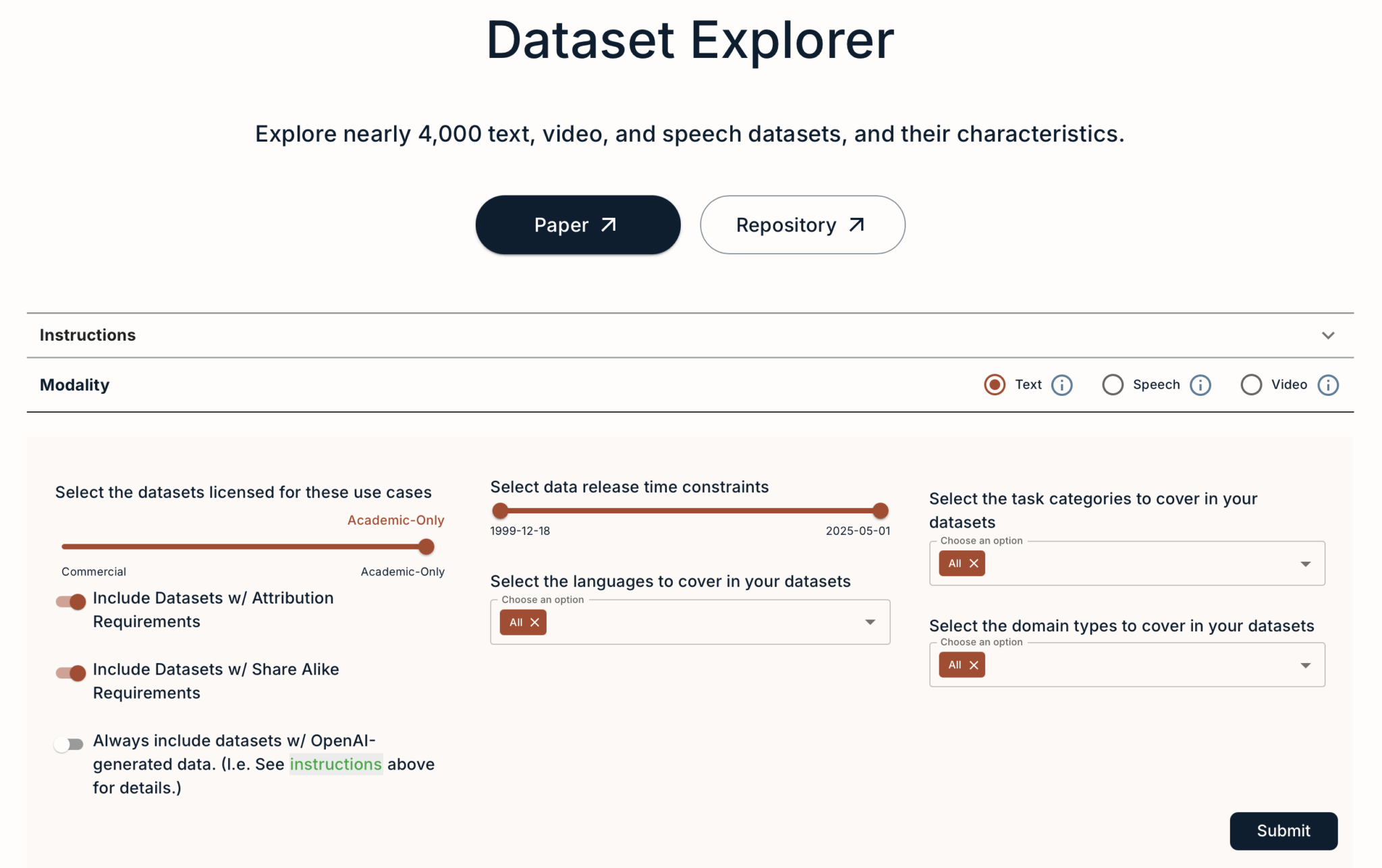This screenshot has width=1382, height=868.
Task: Open the Paper link button
Action: coord(578,225)
